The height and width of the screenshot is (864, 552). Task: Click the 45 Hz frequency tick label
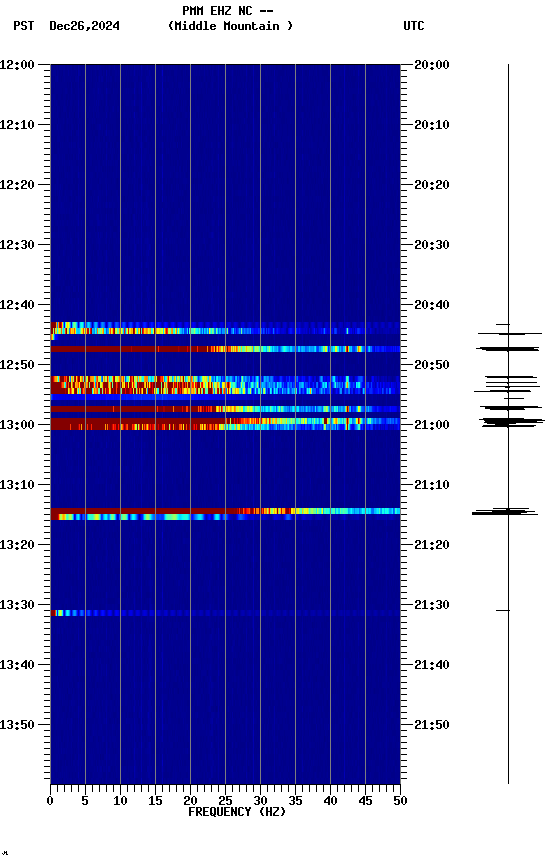tap(365, 801)
